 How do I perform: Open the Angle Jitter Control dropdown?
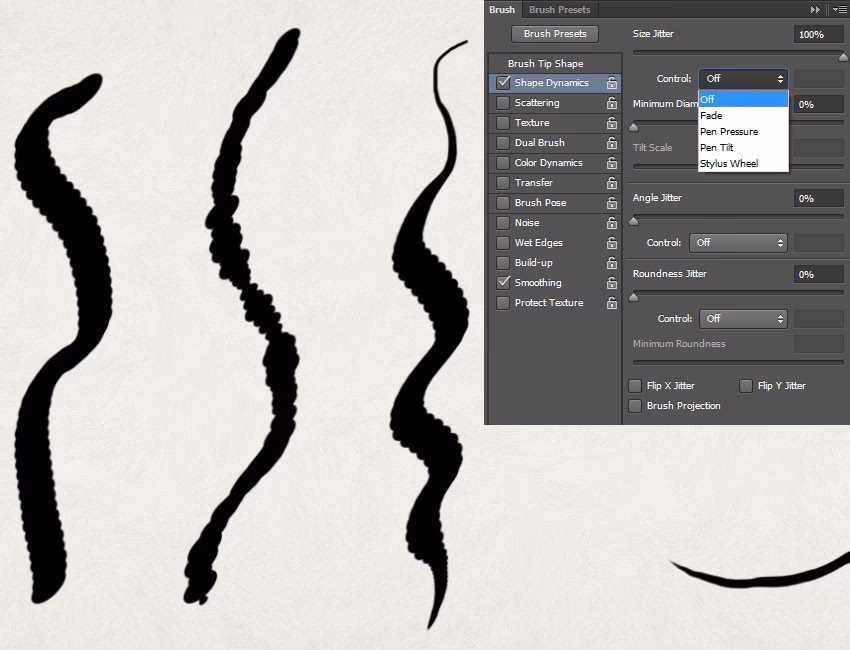[x=738, y=242]
